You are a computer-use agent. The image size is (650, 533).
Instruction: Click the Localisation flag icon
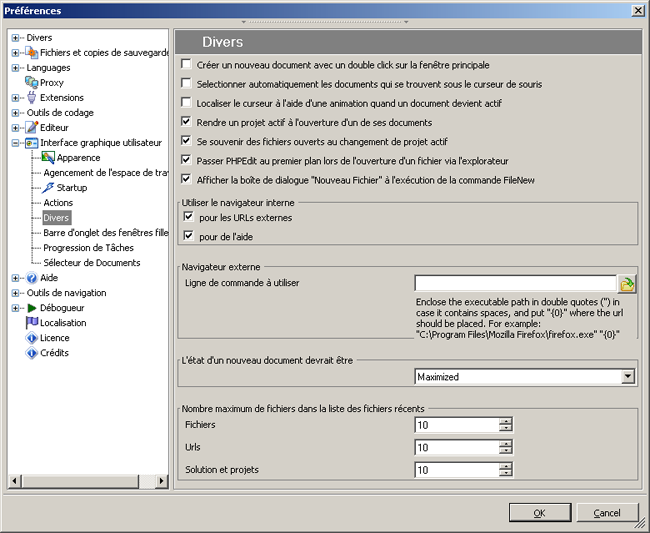pos(32,323)
